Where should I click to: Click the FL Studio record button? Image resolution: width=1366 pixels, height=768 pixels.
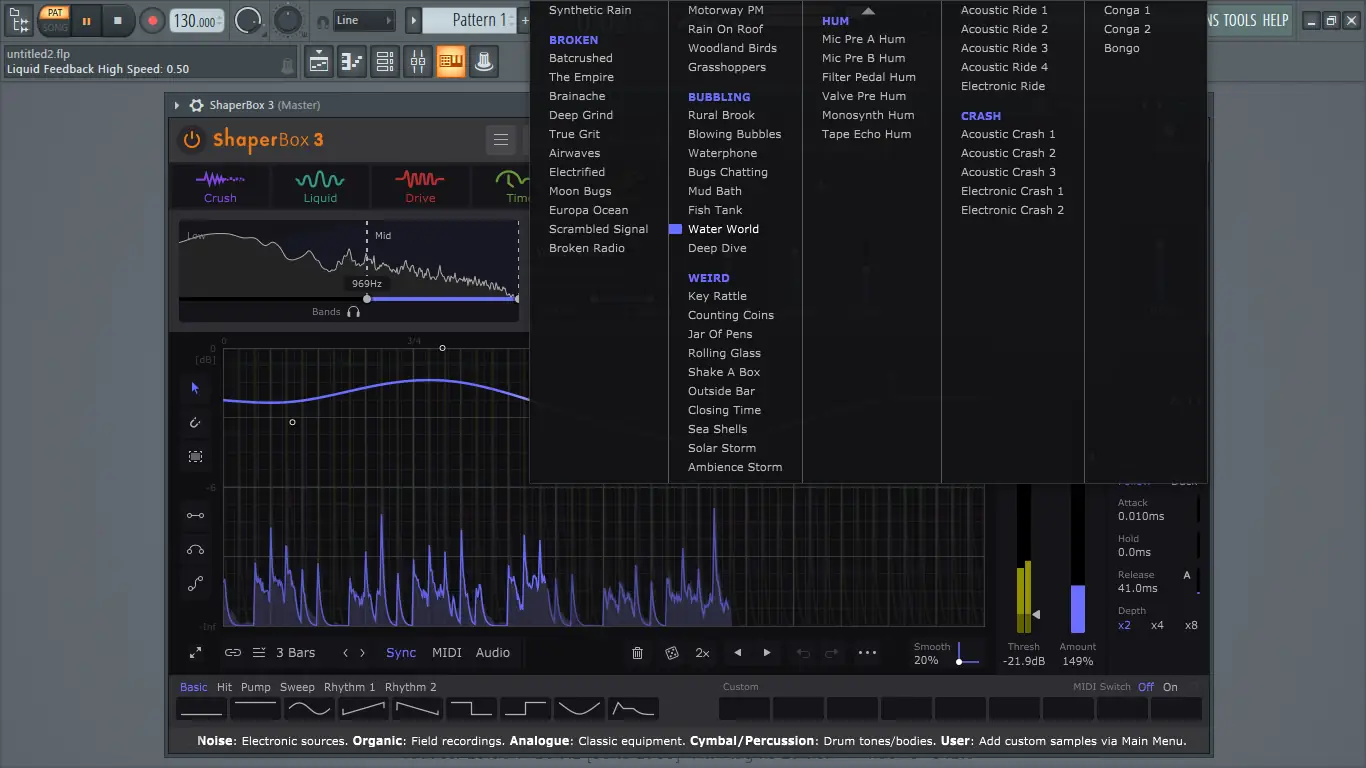(x=152, y=20)
